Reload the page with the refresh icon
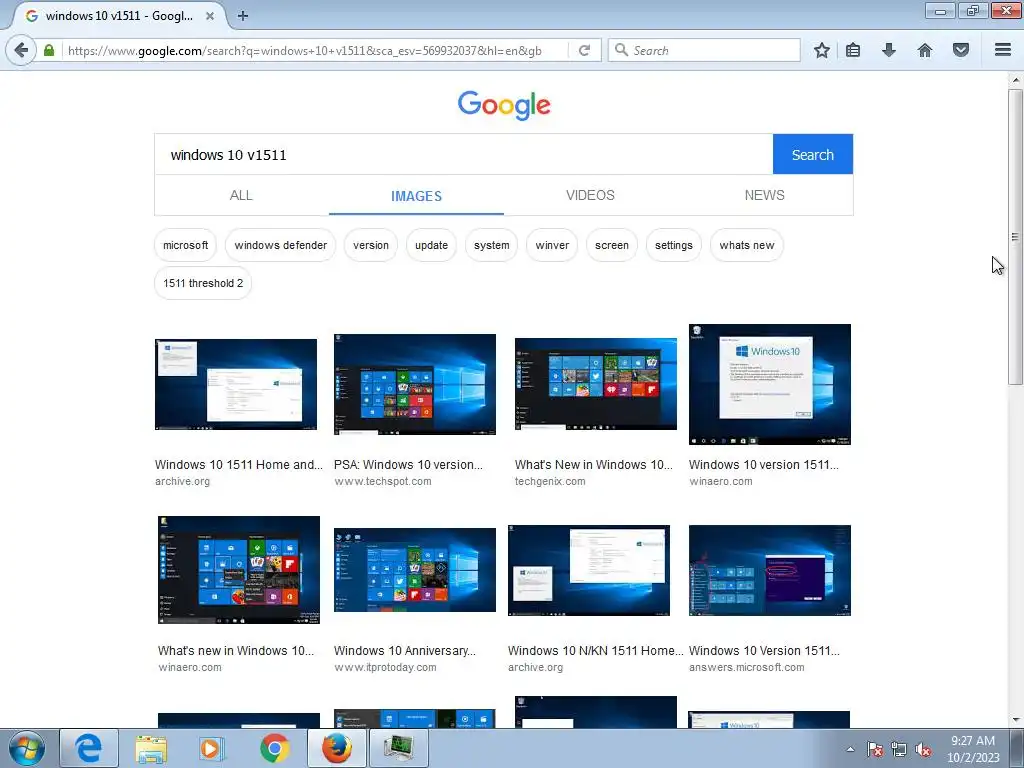The height and width of the screenshot is (768, 1024). tap(584, 50)
